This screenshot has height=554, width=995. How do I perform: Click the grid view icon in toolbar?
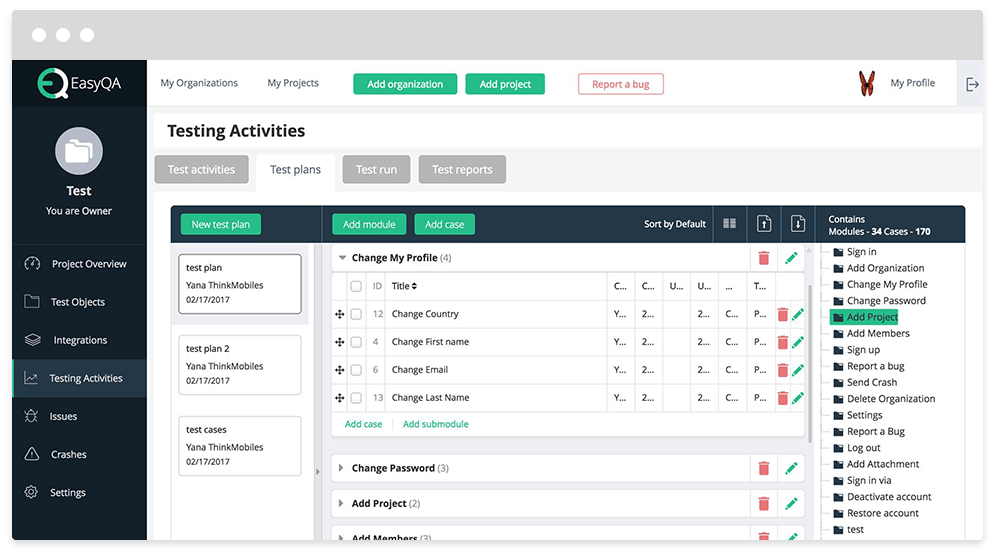coord(730,223)
